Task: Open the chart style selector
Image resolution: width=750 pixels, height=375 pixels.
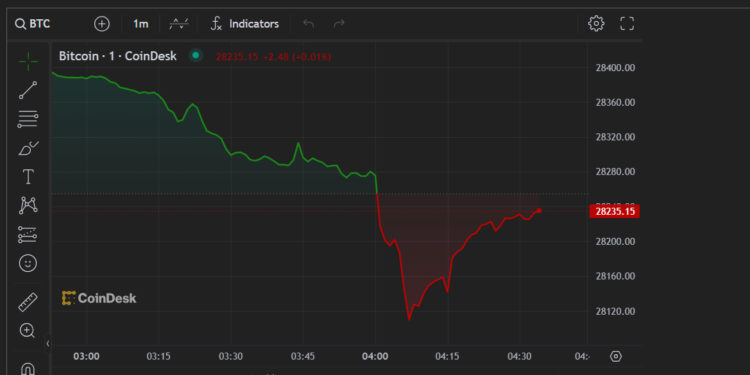Action: pos(179,24)
